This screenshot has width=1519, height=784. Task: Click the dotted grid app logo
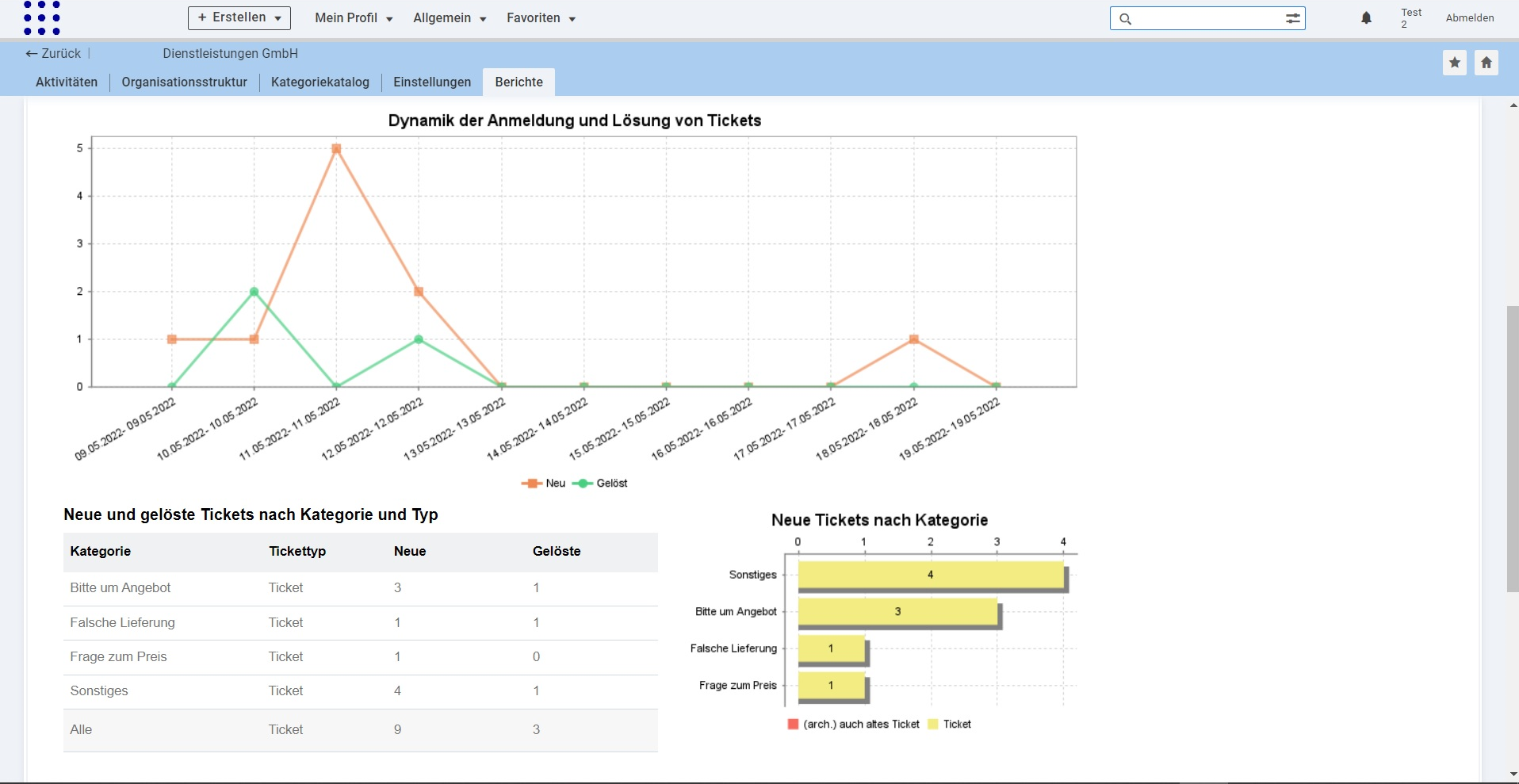pos(42,17)
